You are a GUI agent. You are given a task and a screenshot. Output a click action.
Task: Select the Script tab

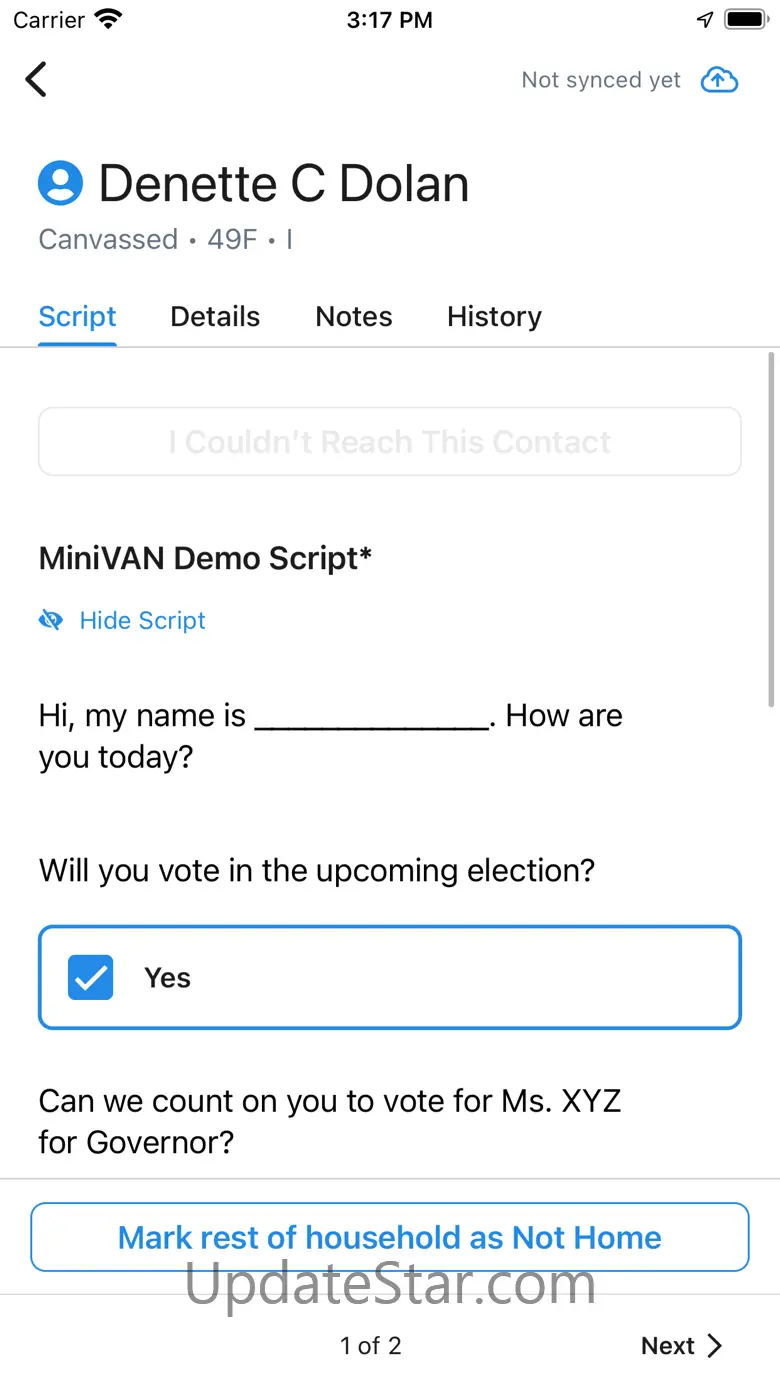click(x=77, y=317)
